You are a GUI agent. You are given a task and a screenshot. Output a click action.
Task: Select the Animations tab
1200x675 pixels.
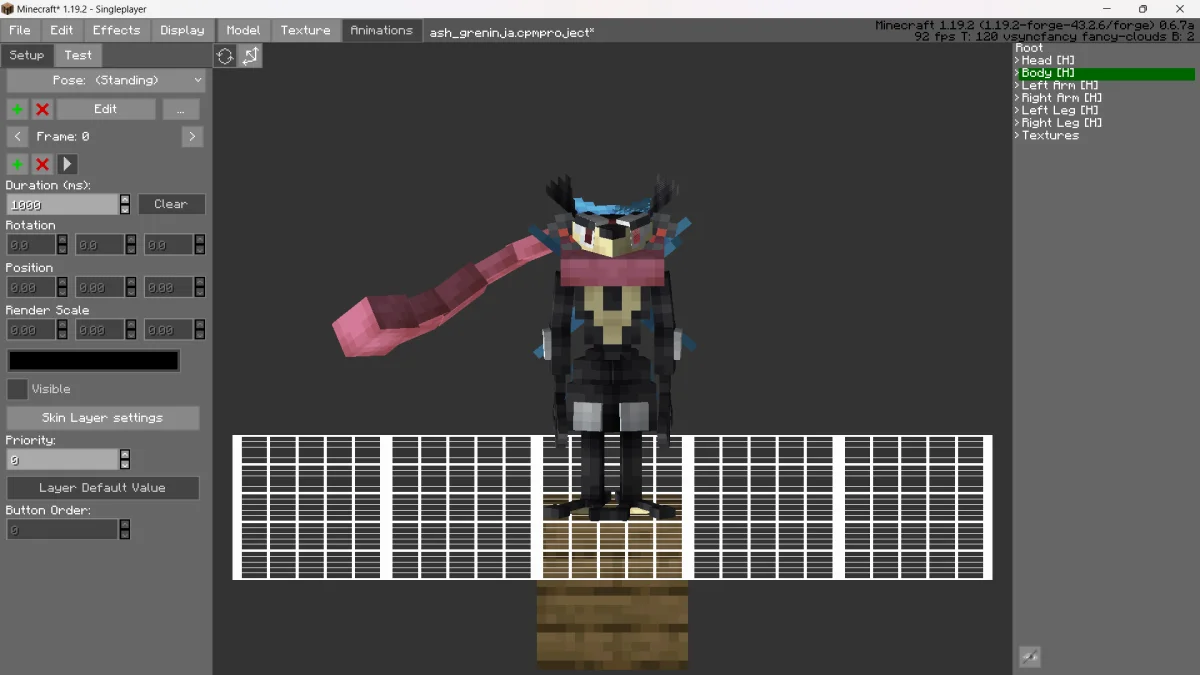tap(382, 30)
